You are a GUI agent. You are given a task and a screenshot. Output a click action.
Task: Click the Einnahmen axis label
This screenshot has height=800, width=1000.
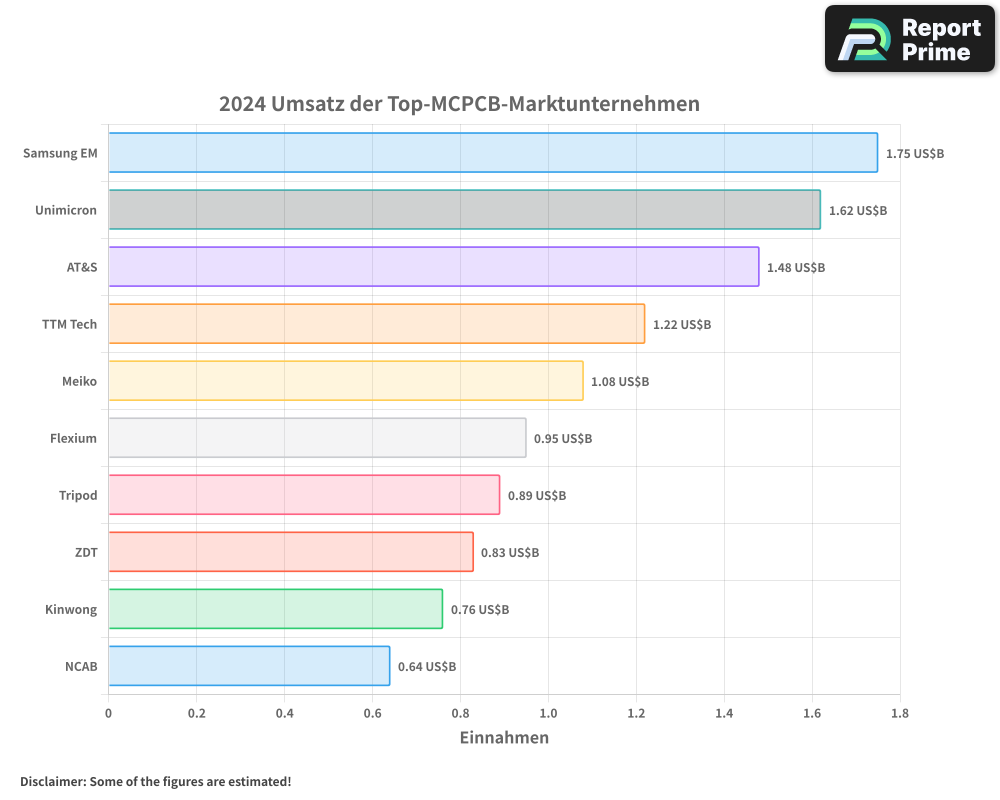504,738
